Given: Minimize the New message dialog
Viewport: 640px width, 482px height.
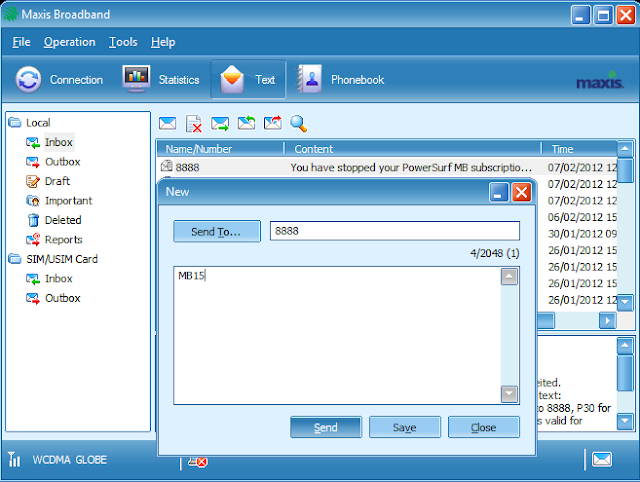Looking at the screenshot, I should [498, 192].
